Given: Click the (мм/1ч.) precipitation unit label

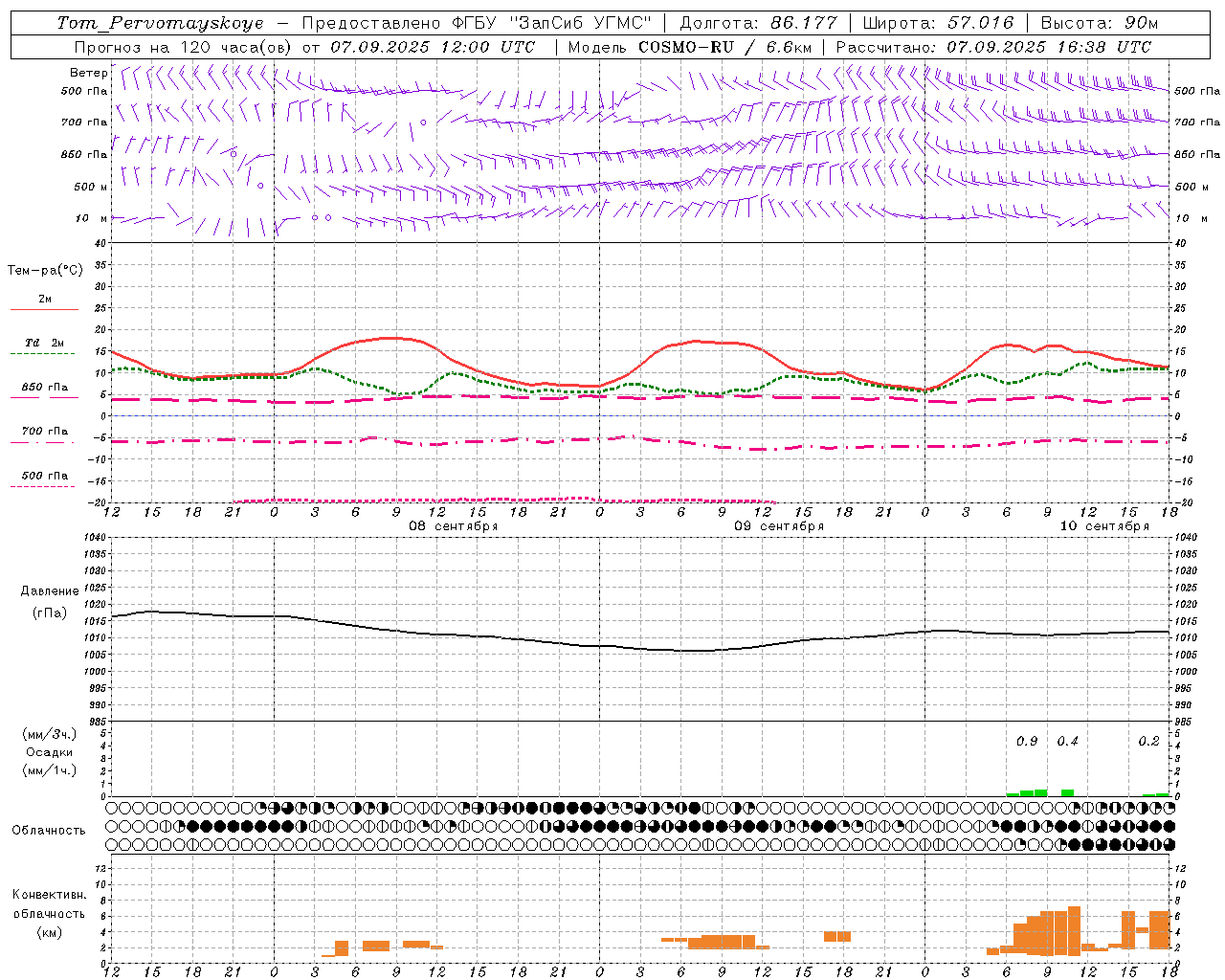Looking at the screenshot, I should pyautogui.click(x=50, y=770).
